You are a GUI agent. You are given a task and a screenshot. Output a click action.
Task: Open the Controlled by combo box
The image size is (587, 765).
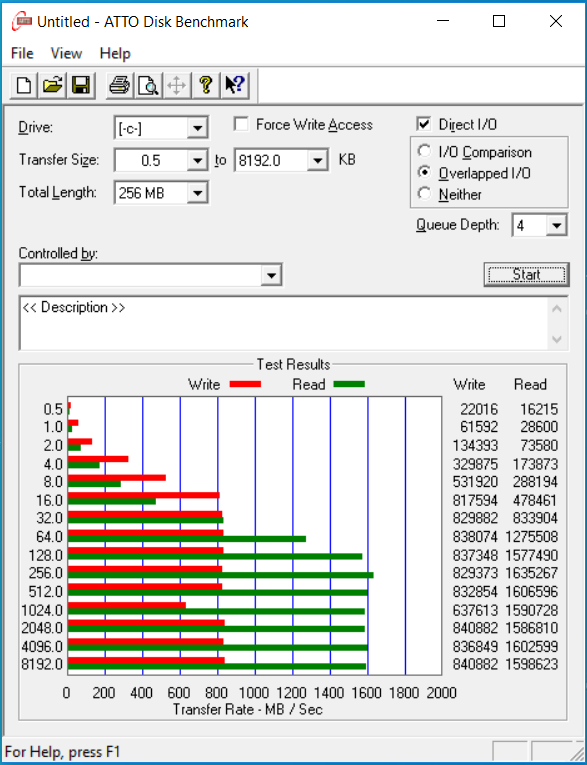click(150, 275)
